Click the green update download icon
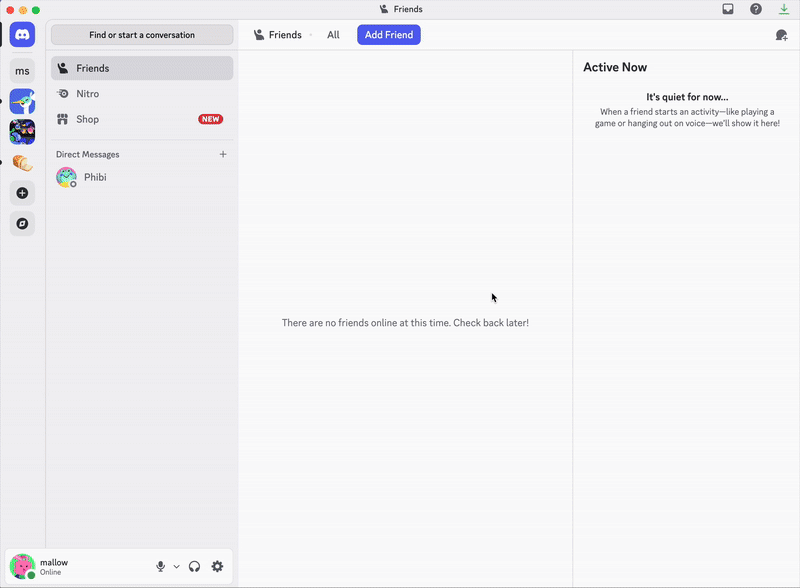 (x=784, y=8)
